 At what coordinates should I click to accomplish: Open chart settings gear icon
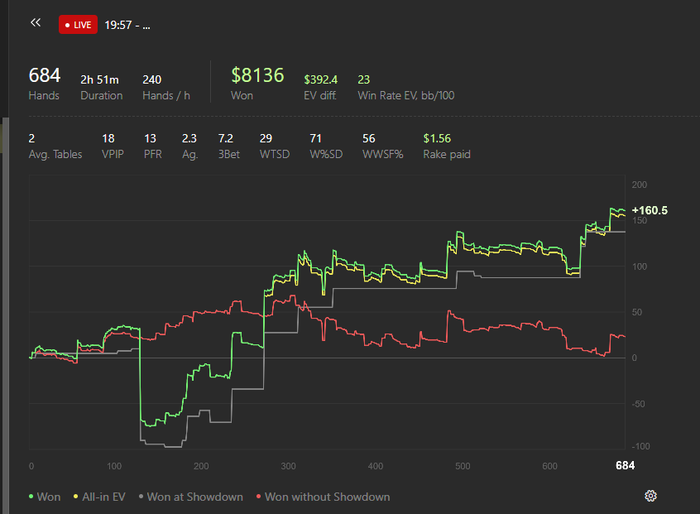[x=650, y=496]
